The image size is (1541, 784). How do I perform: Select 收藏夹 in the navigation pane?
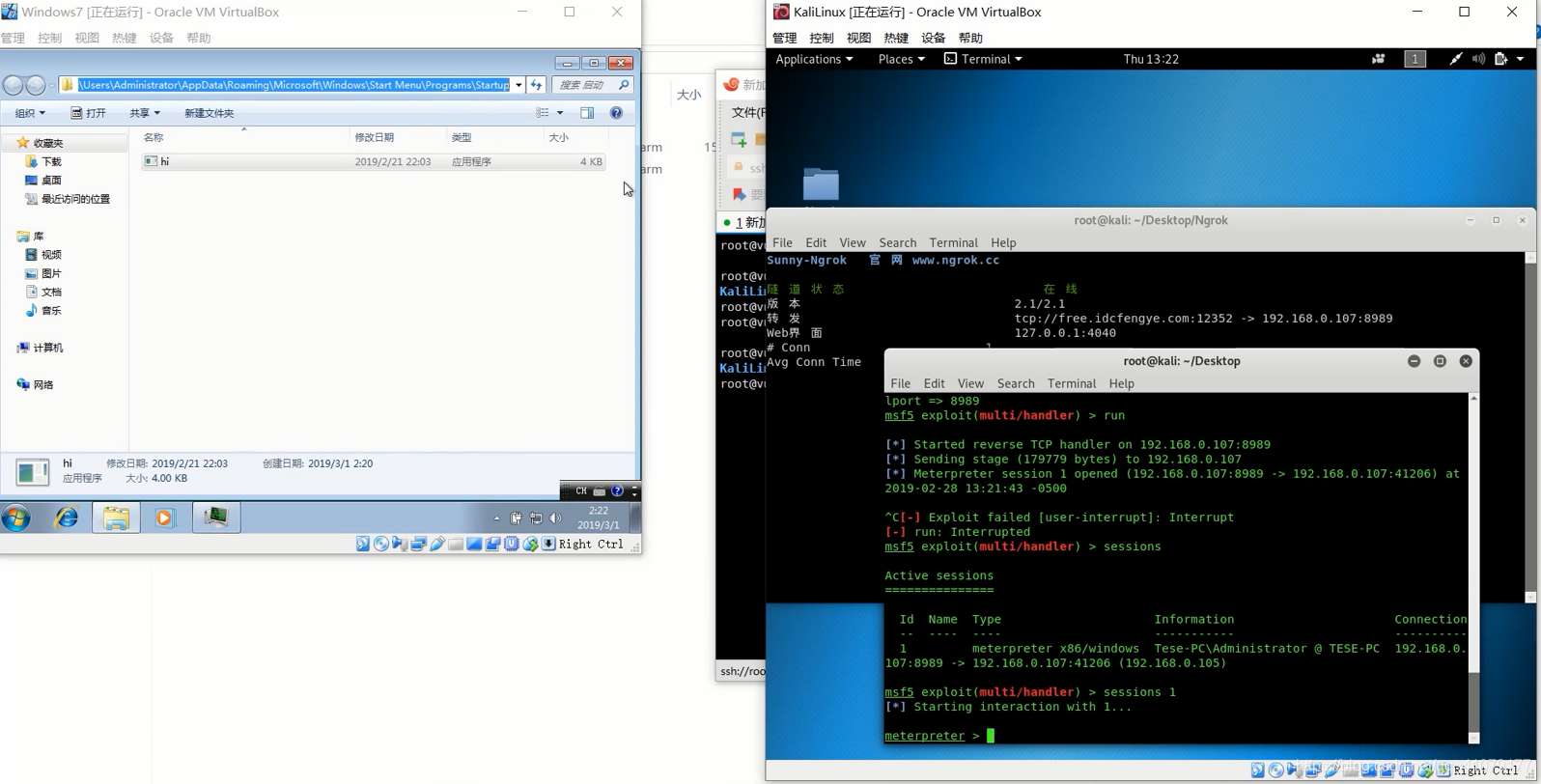(40, 143)
